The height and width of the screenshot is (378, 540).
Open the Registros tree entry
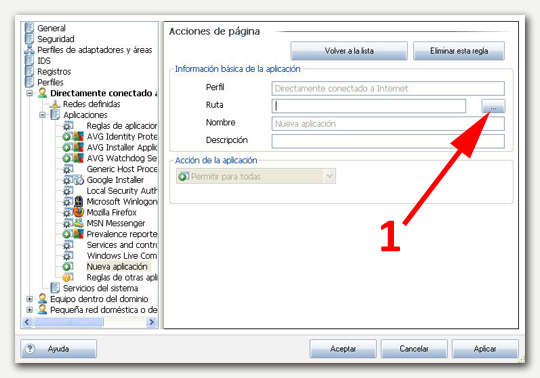[54, 72]
